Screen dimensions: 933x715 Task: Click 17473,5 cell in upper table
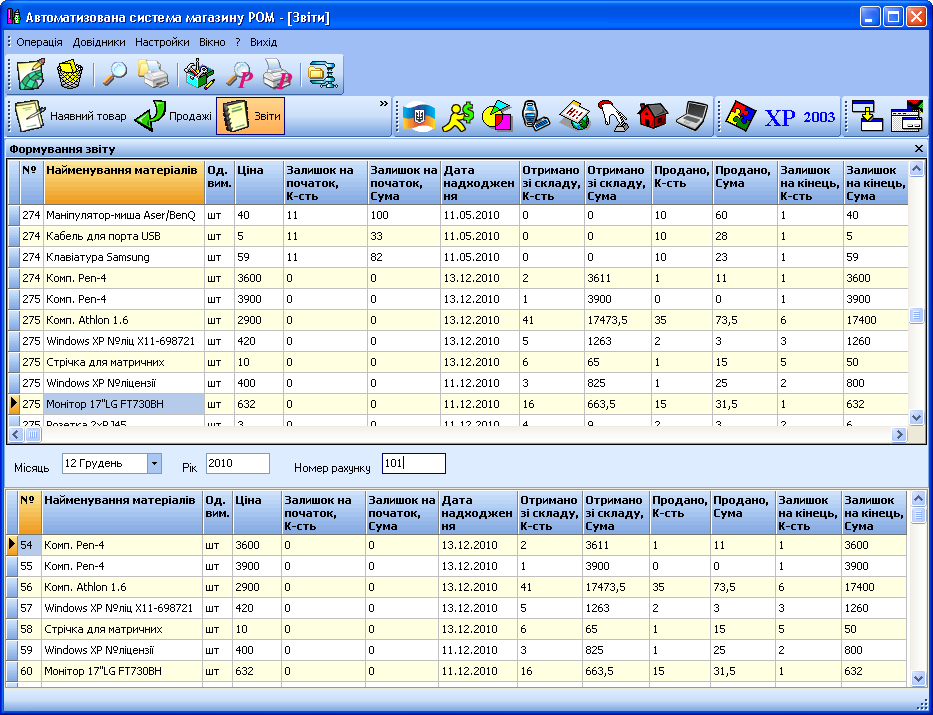click(618, 320)
